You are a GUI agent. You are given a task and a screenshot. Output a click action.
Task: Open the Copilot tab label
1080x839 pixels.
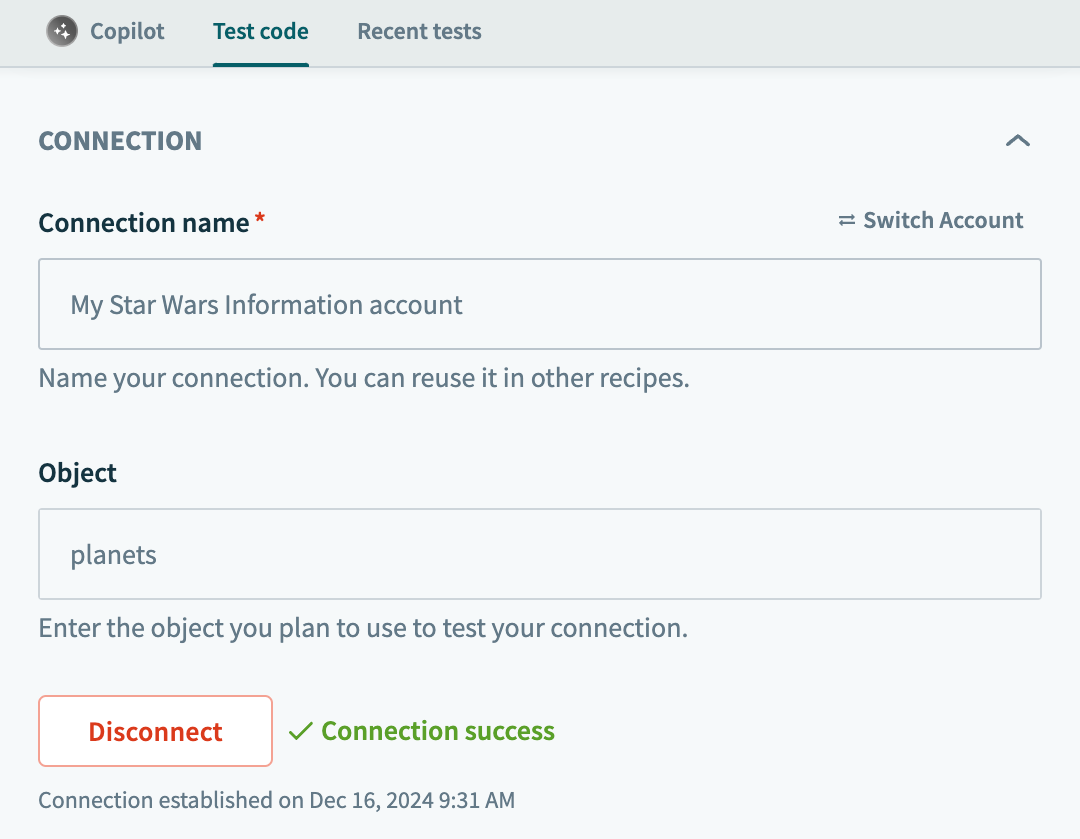click(127, 32)
